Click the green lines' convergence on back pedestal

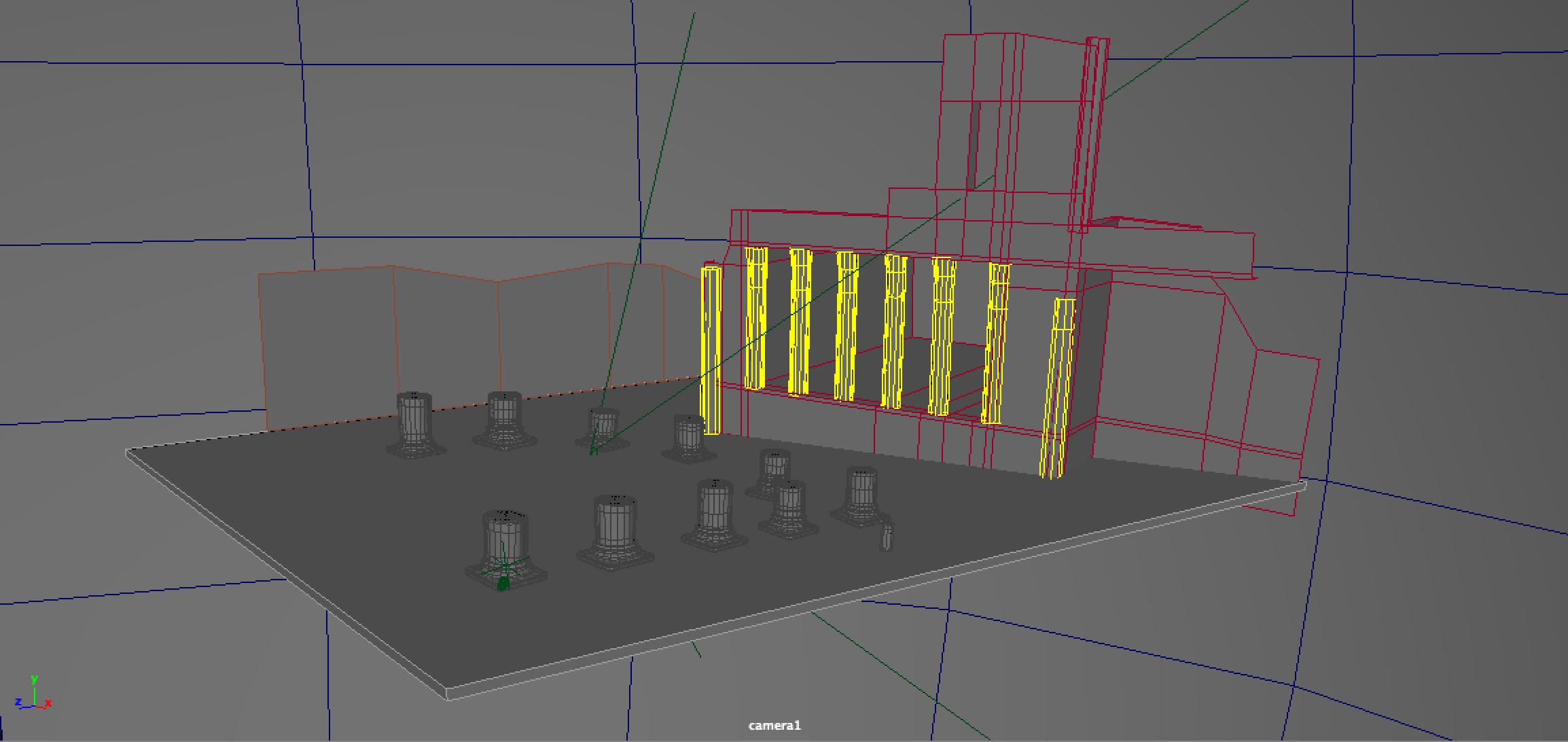[x=593, y=451]
